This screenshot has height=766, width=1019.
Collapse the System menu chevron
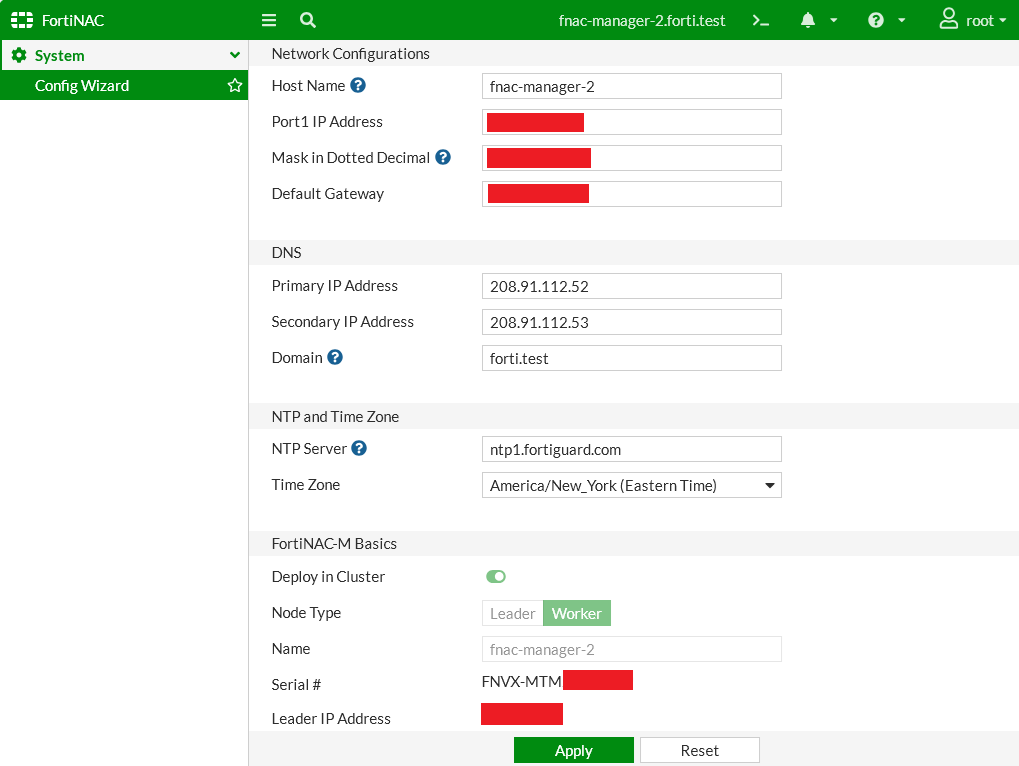[x=235, y=55]
